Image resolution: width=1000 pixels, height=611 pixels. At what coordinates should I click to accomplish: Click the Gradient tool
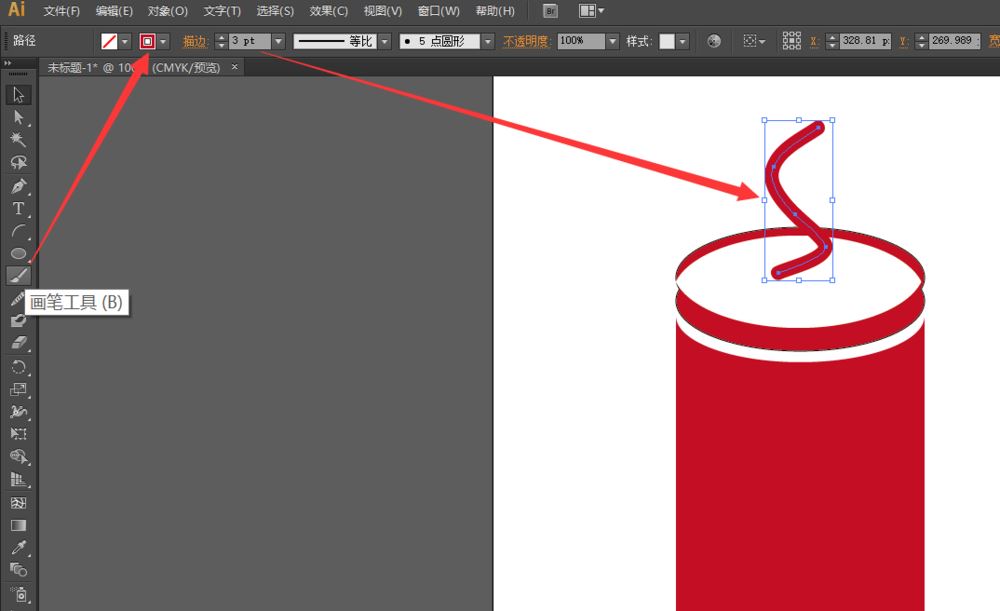[18, 525]
